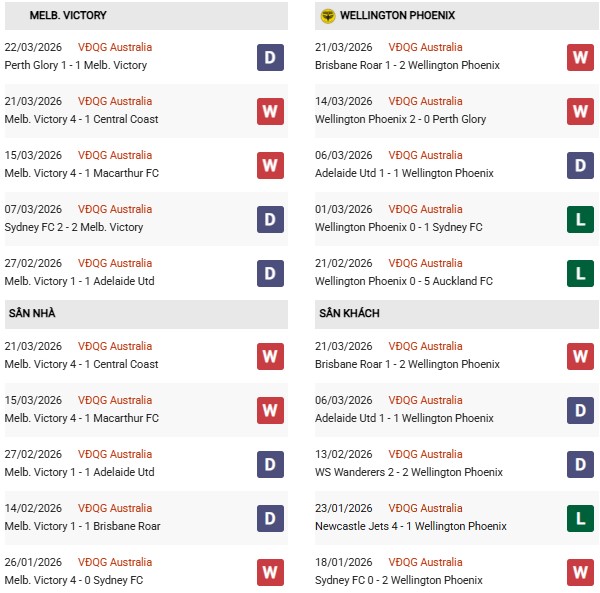This screenshot has width=600, height=593.
Task: Click the L badge for the Auckland FC match
Action: (x=580, y=273)
